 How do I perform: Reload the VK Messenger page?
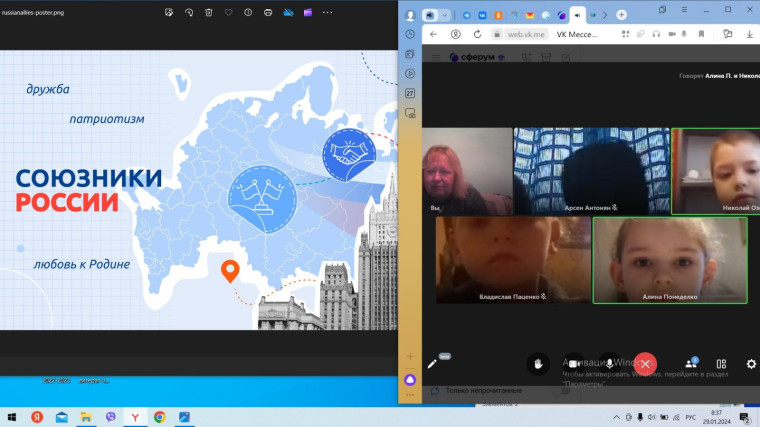[477, 34]
